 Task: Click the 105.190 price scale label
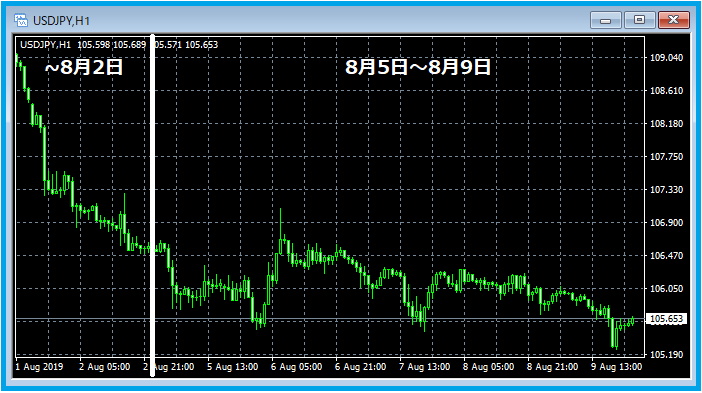[666, 355]
